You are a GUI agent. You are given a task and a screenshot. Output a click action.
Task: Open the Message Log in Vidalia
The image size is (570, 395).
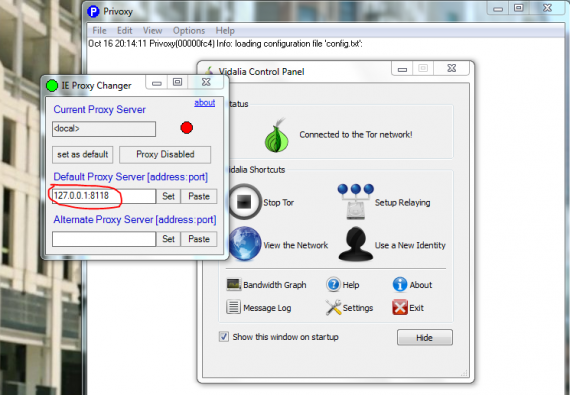[x=259, y=307]
